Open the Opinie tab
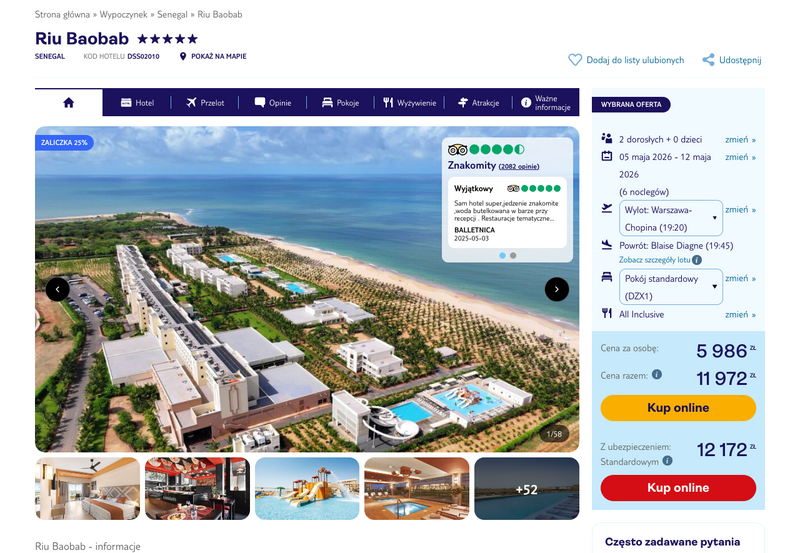The image size is (800, 553). coord(273,103)
